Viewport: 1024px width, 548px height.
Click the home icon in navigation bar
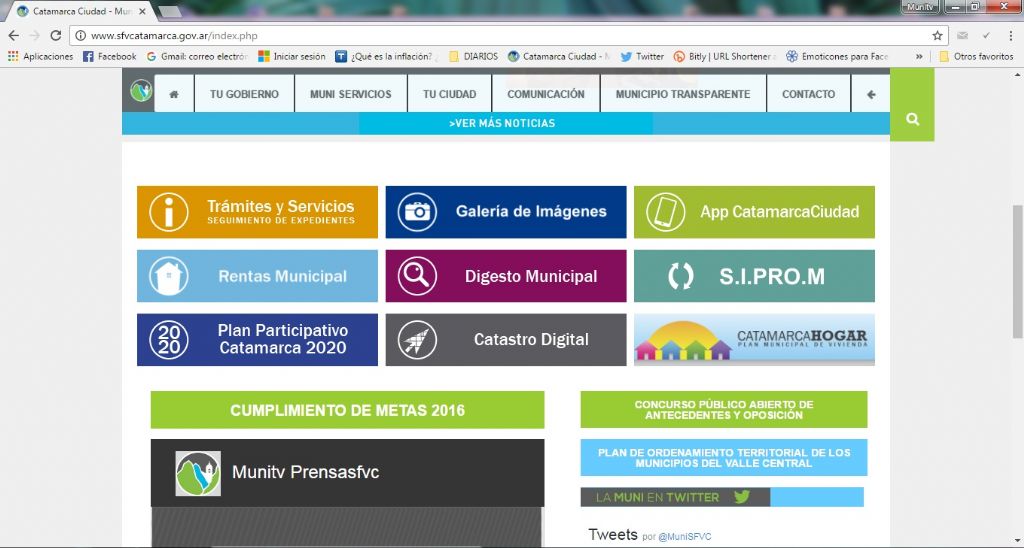click(174, 94)
